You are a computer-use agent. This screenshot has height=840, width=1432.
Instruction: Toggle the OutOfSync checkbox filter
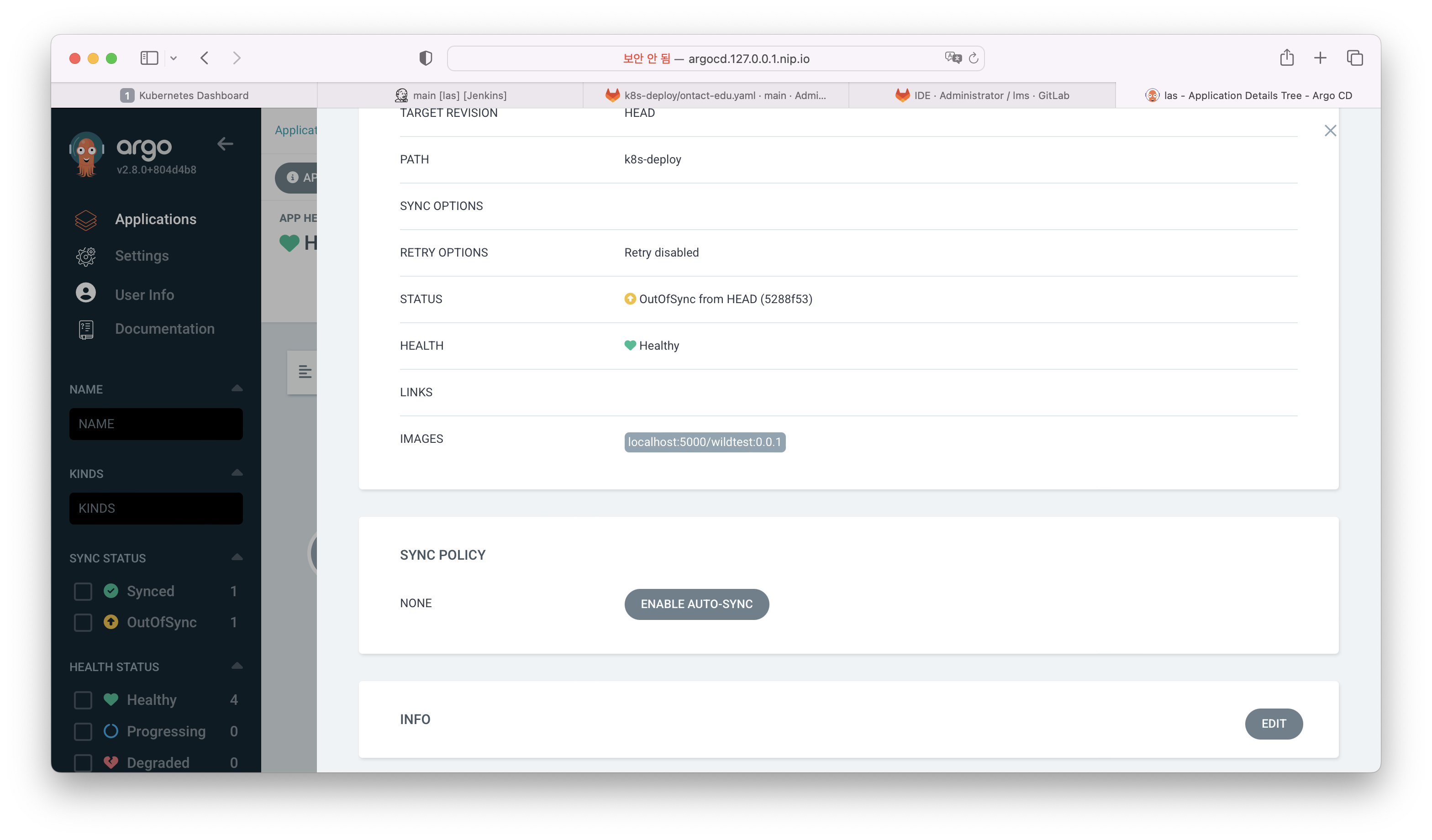83,622
